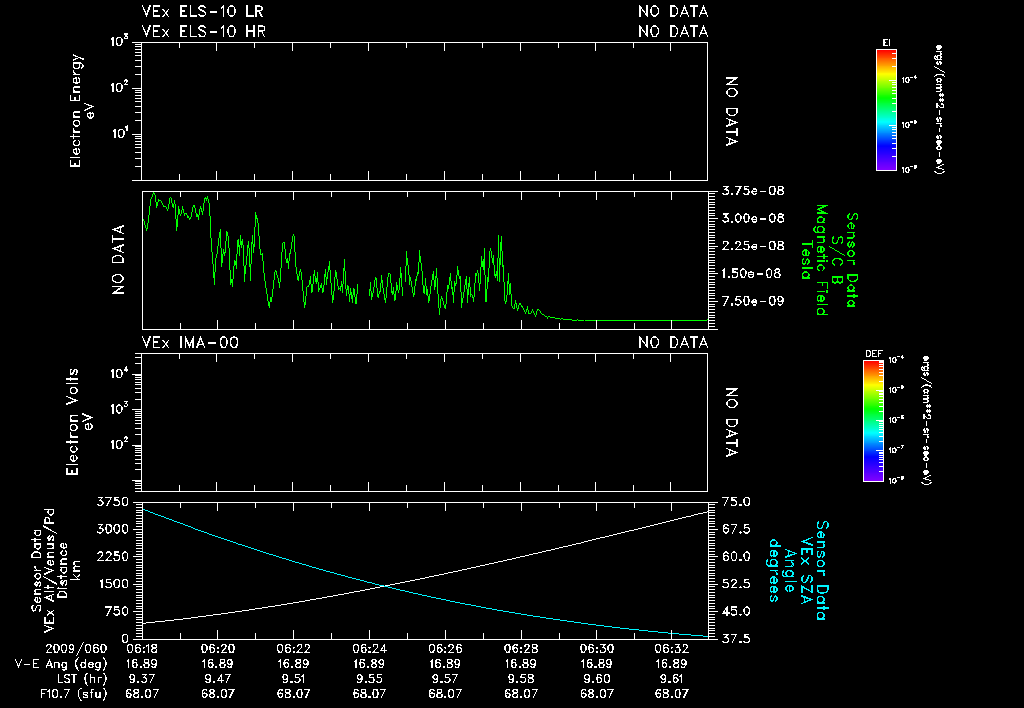Click the 06:20 time axis label
1024x708 pixels.
click(x=217, y=649)
